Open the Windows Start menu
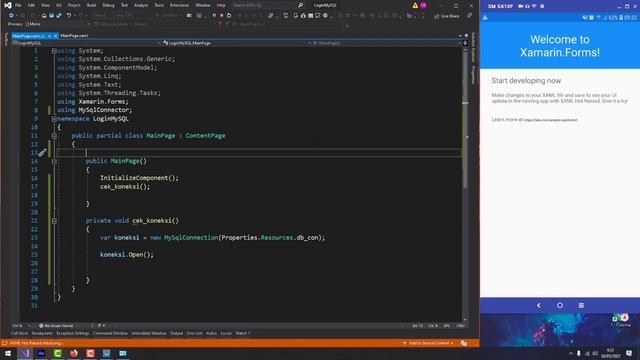Image resolution: width=640 pixels, height=360 pixels. pyautogui.click(x=8, y=353)
